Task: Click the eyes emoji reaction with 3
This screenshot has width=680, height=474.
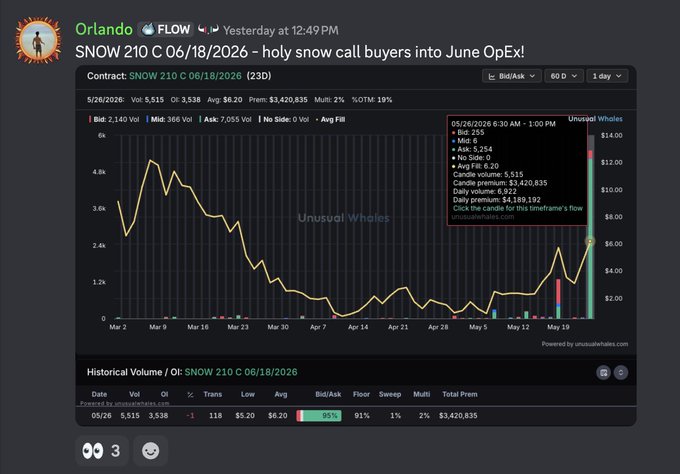Action: [x=102, y=451]
